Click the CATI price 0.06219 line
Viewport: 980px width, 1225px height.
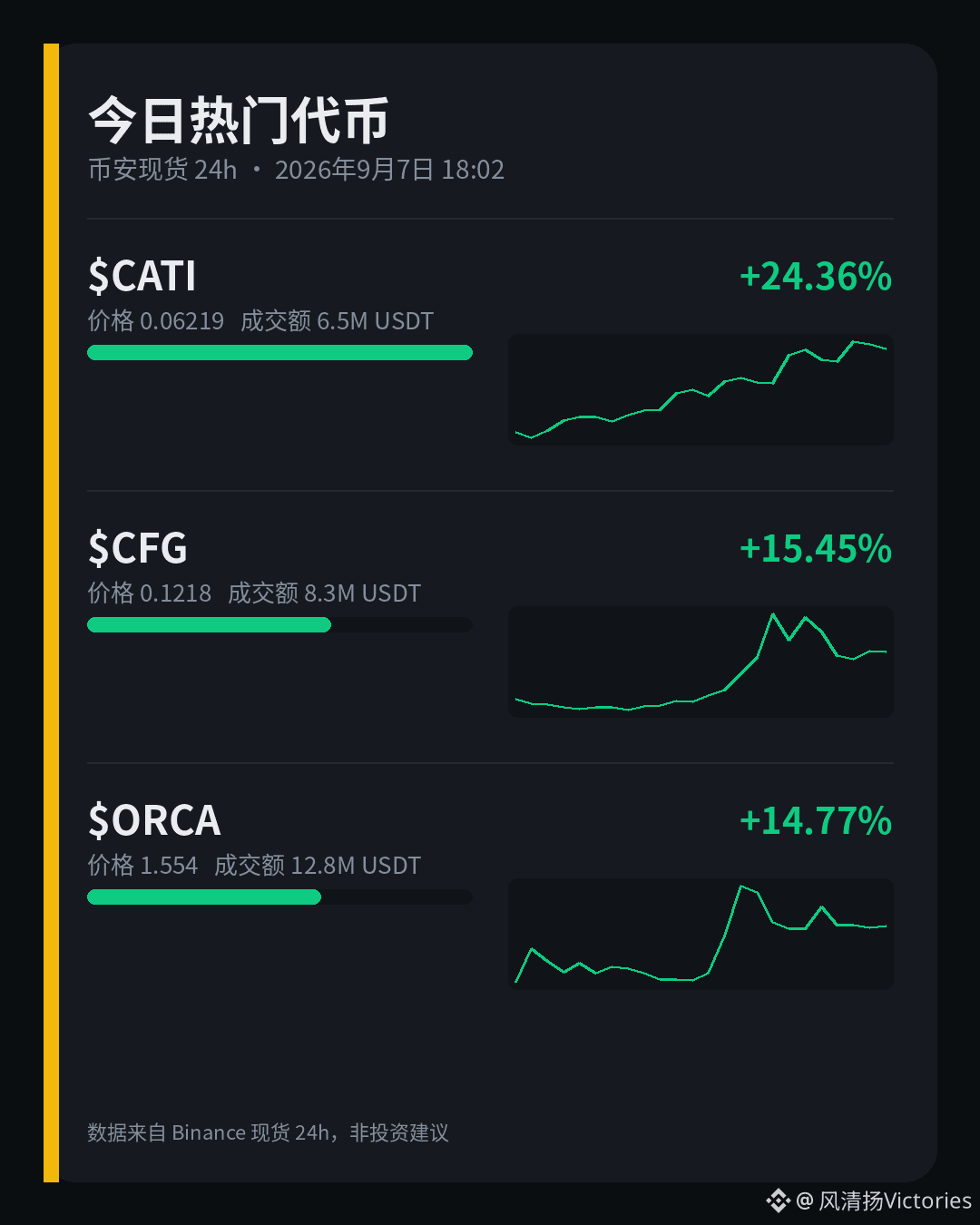(155, 320)
